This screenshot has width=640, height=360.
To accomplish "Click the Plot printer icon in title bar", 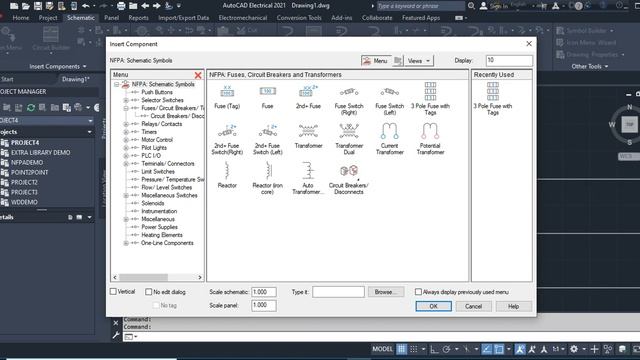I will pyautogui.click(x=121, y=6).
